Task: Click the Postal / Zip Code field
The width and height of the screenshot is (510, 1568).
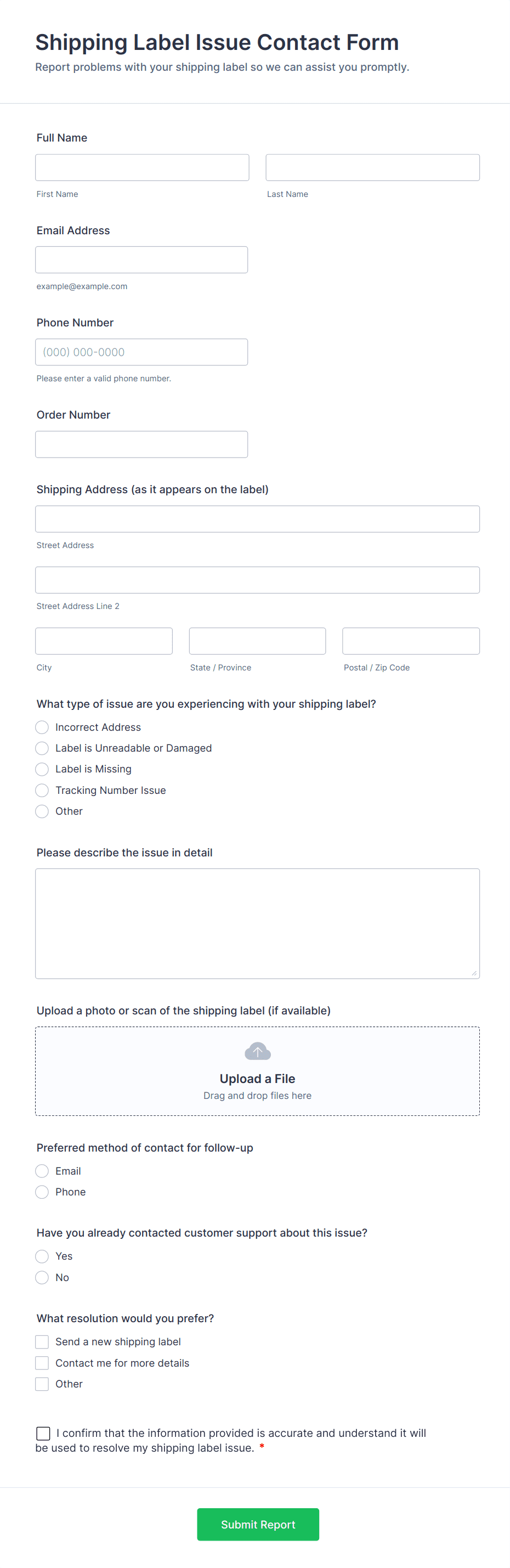Action: 411,640
